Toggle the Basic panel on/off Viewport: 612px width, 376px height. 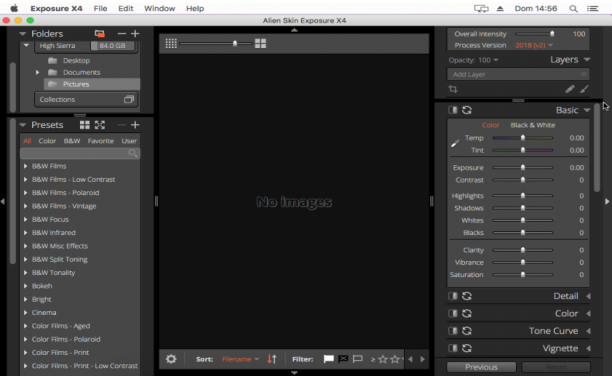(453, 110)
